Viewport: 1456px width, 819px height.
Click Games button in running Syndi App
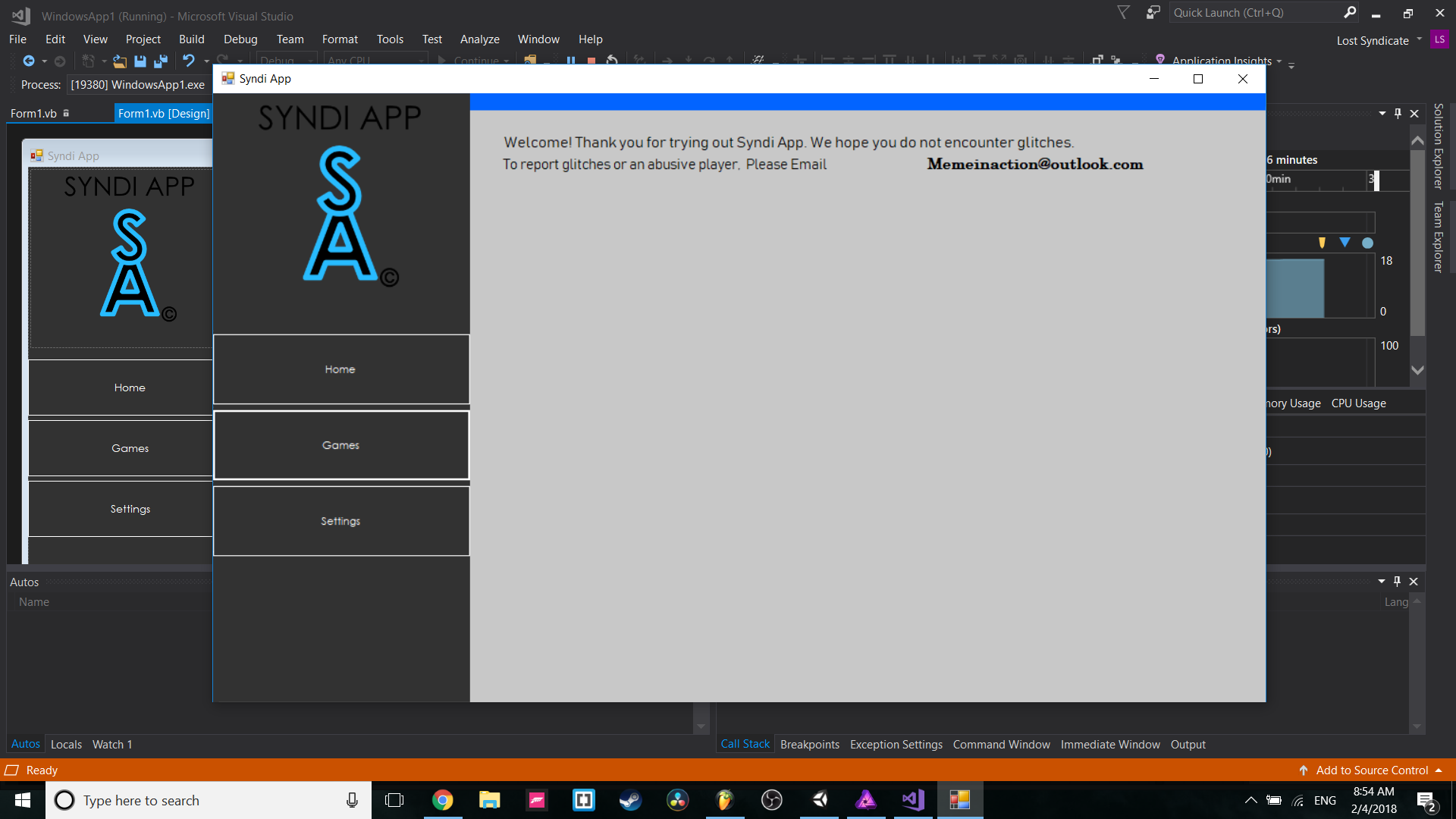(341, 445)
